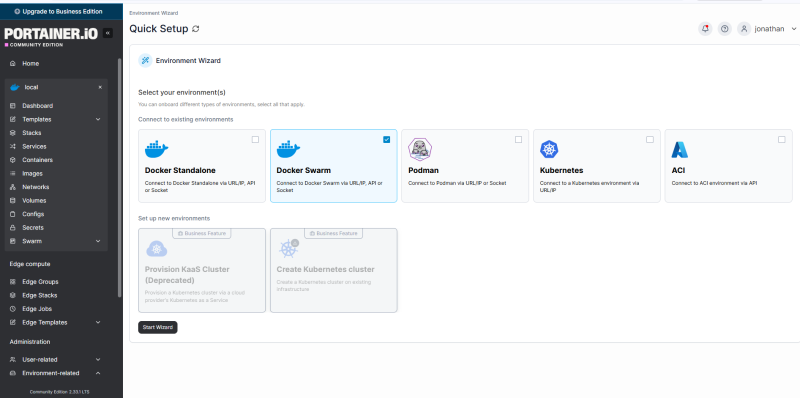Click Community Edition 2.33.1 LTS version text
The height and width of the screenshot is (398, 800).
coord(60,392)
